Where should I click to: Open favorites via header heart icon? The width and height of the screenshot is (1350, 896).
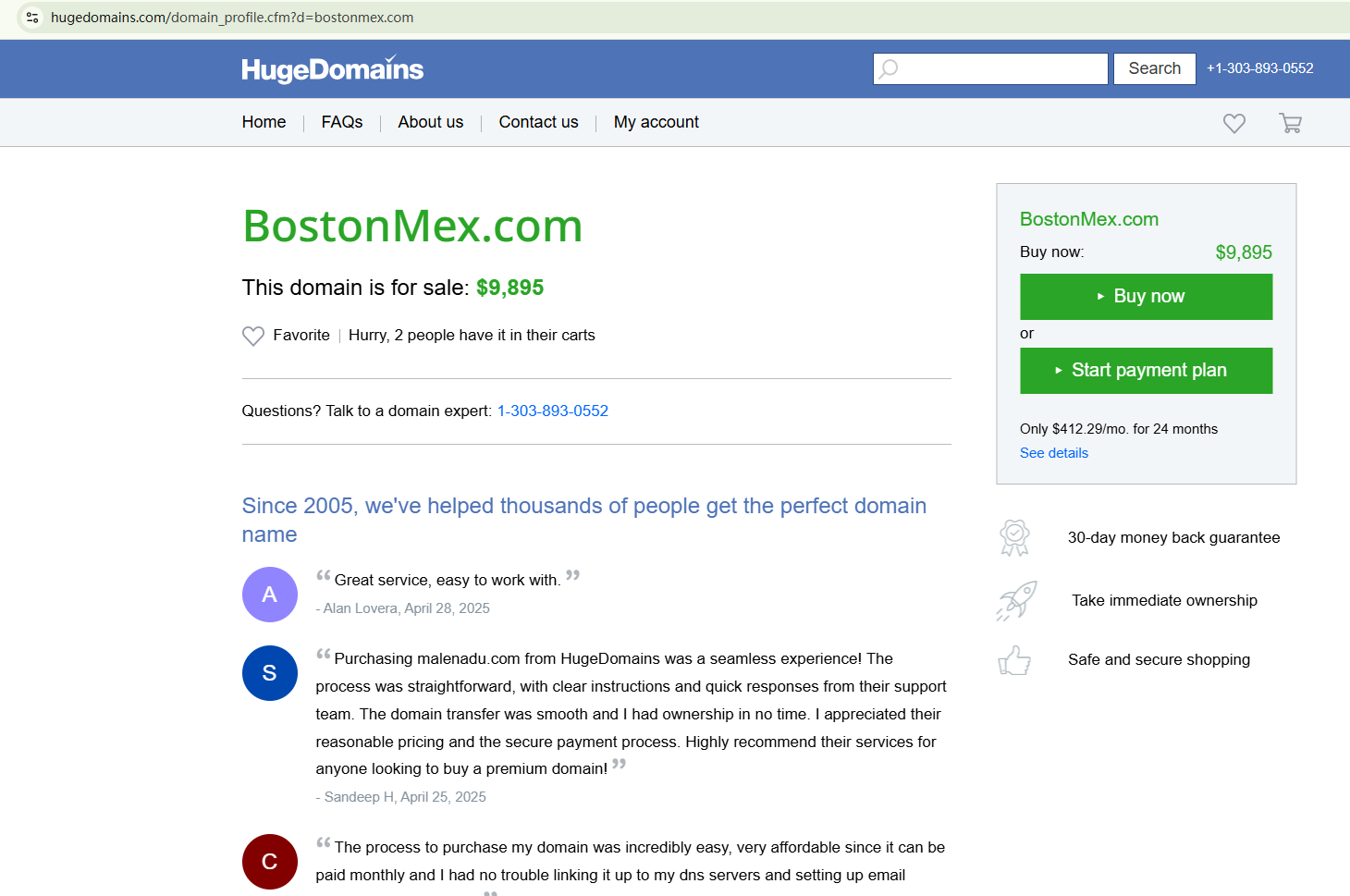[x=1233, y=123]
